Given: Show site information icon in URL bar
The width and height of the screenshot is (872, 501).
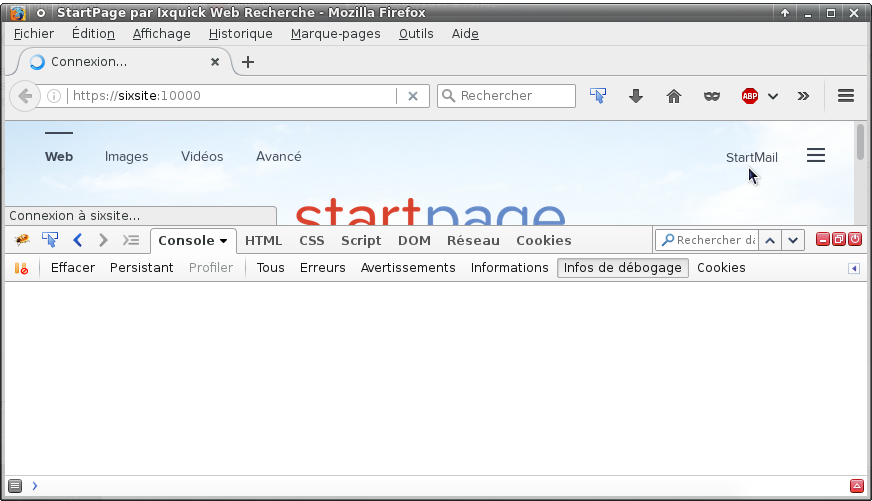Looking at the screenshot, I should 54,96.
